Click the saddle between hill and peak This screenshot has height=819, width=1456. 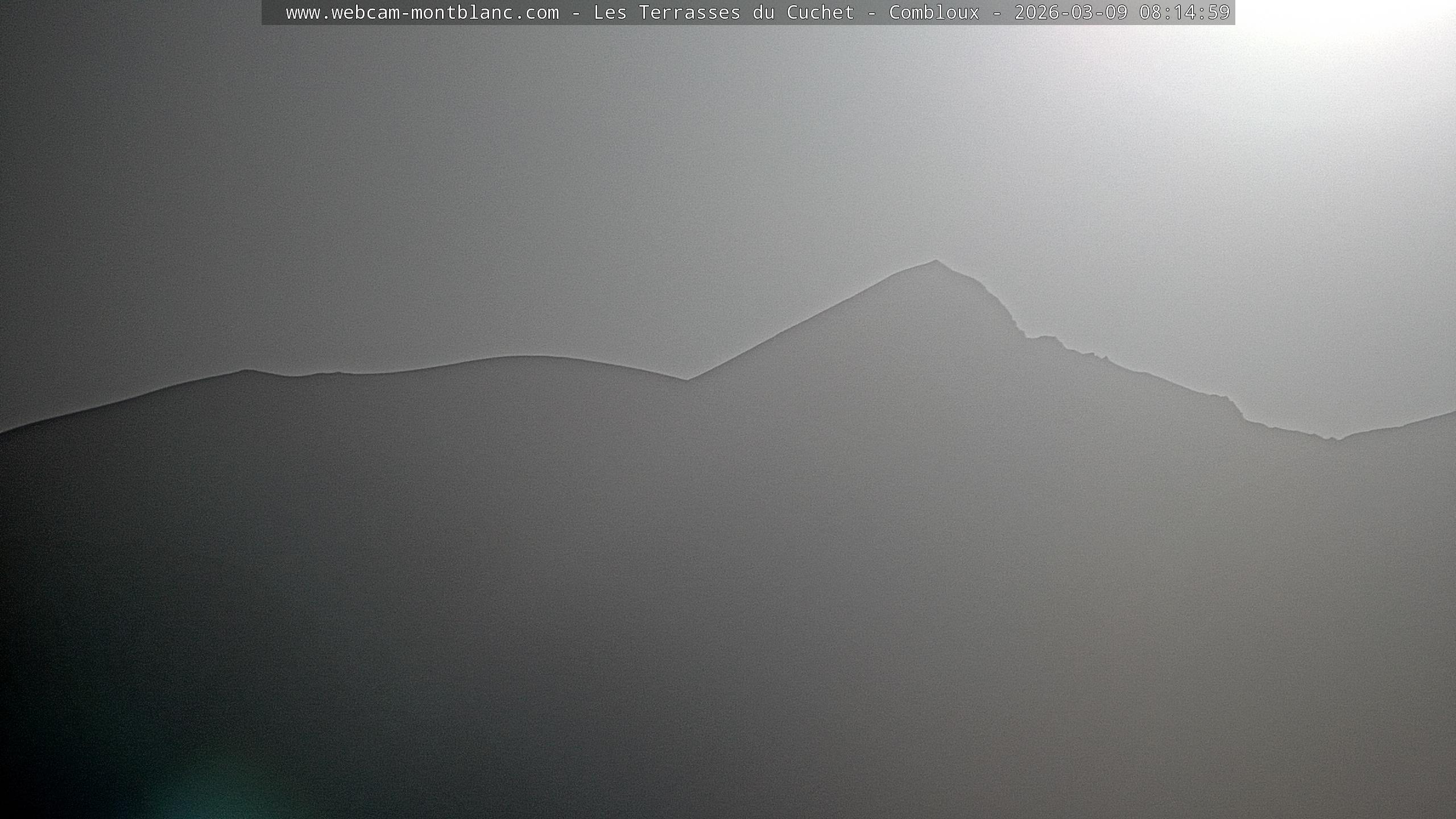pos(687,379)
